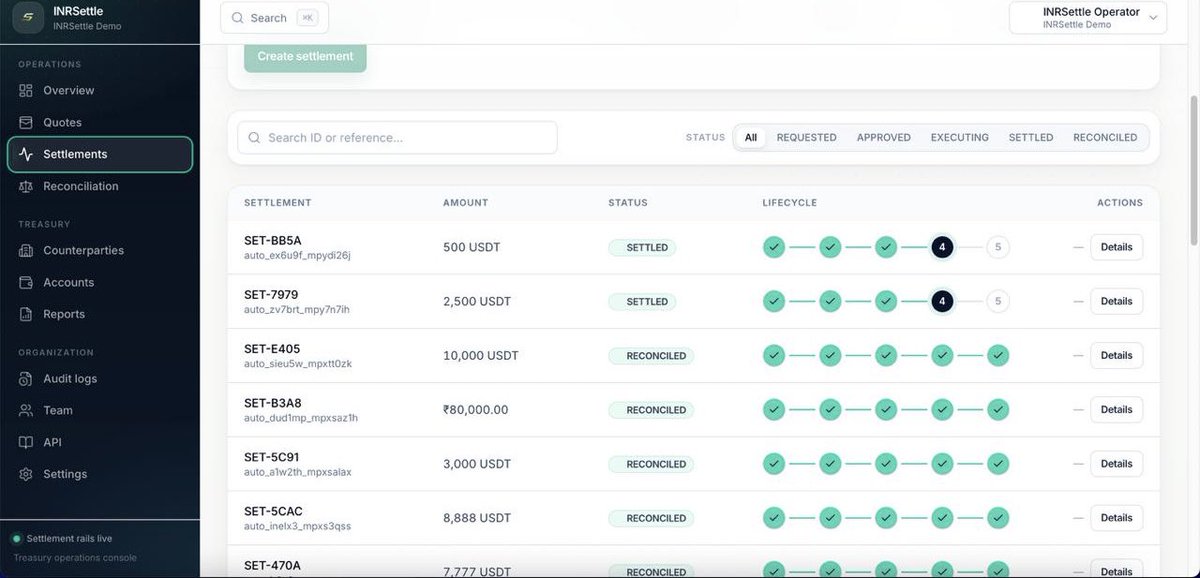
Task: Click the 10,000 USDT amount
Action: tap(481, 356)
